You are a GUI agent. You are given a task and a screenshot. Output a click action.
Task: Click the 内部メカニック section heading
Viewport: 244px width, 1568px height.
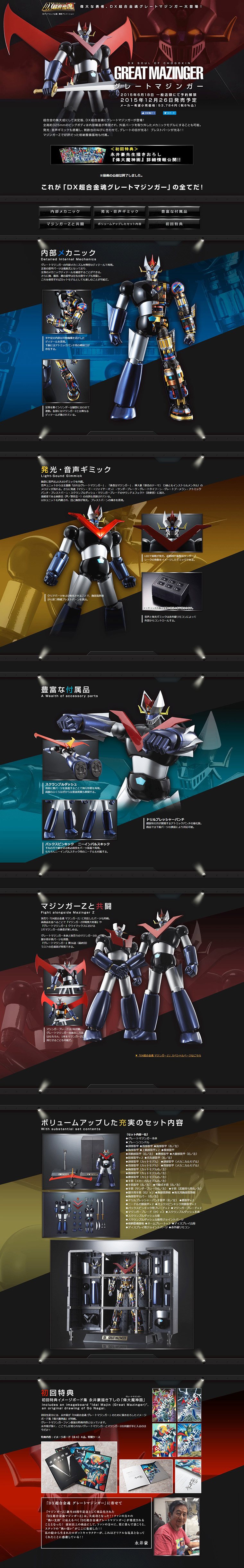coord(68,253)
